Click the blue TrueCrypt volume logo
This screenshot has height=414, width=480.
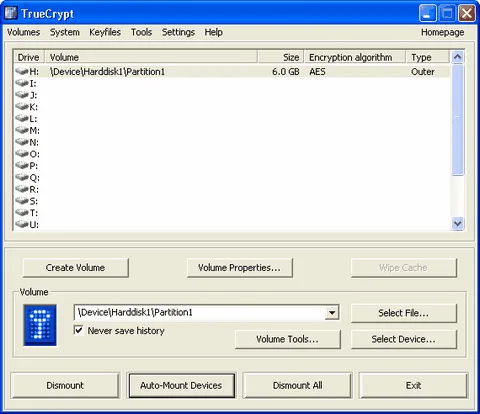pos(40,325)
